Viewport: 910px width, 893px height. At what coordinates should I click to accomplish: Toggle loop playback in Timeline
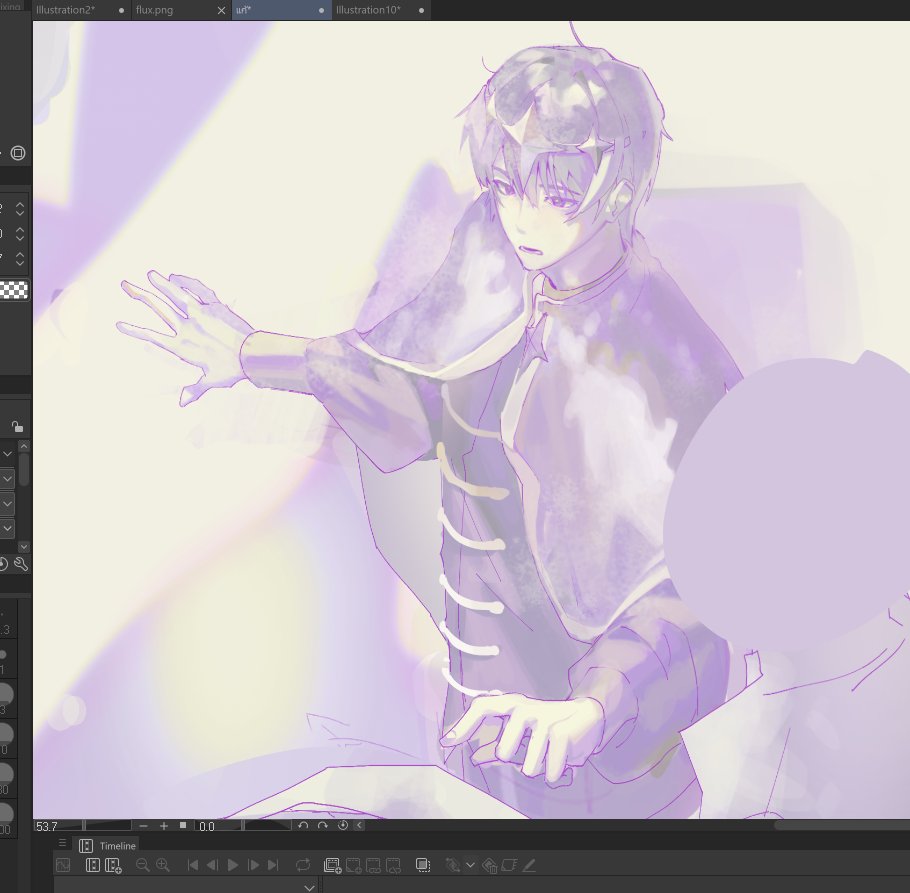point(303,865)
